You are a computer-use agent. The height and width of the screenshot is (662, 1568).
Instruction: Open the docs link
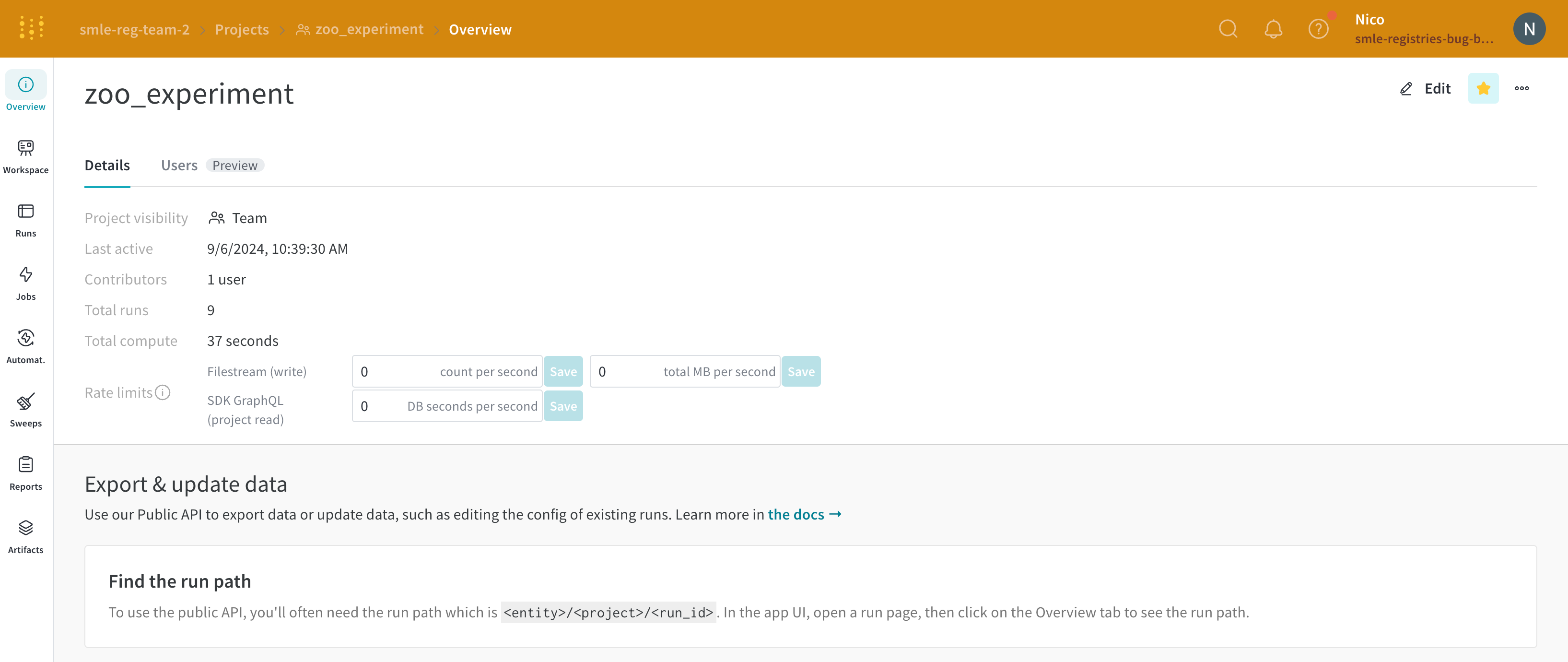pyautogui.click(x=804, y=514)
